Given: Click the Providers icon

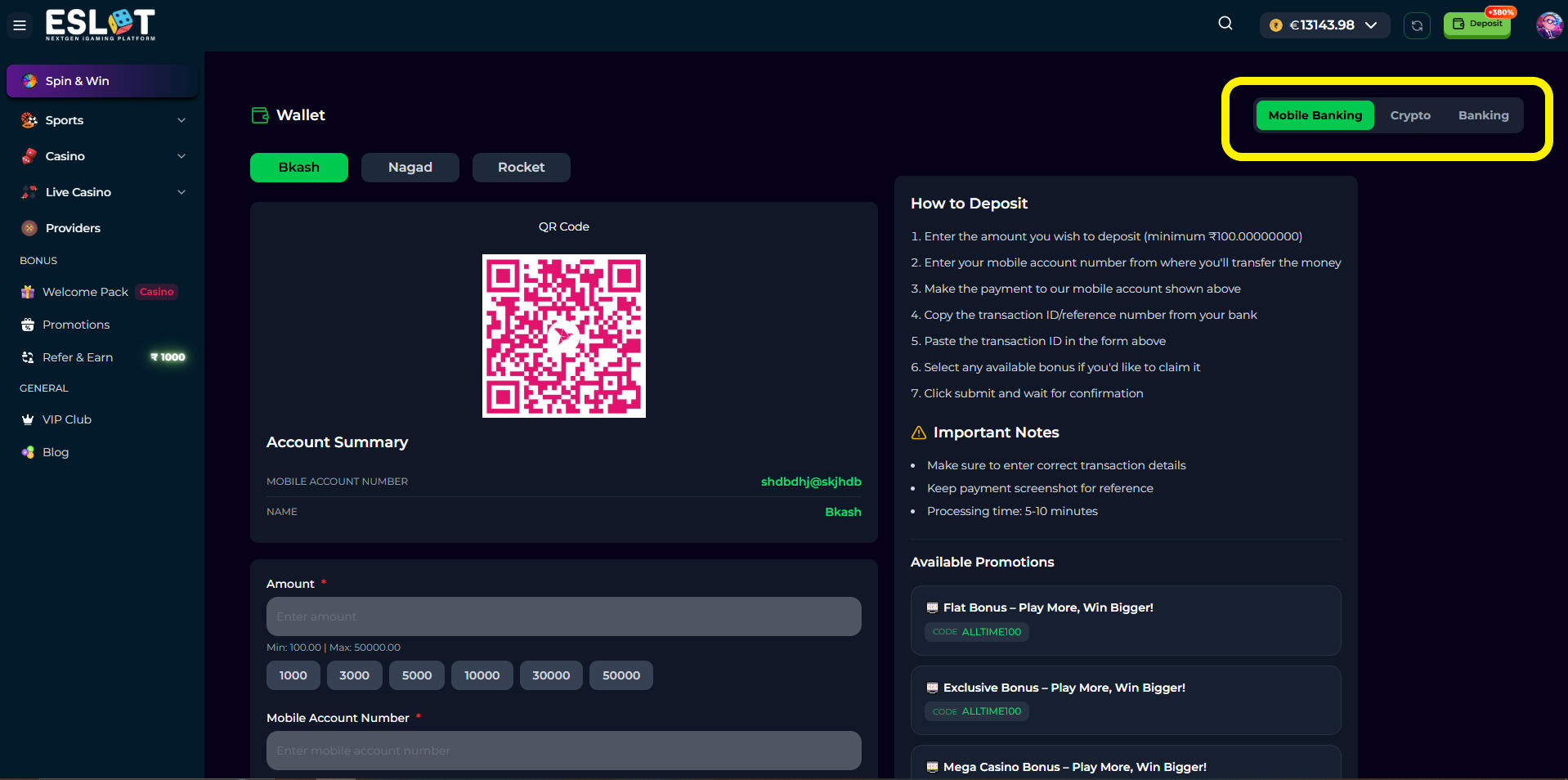Looking at the screenshot, I should coord(29,228).
